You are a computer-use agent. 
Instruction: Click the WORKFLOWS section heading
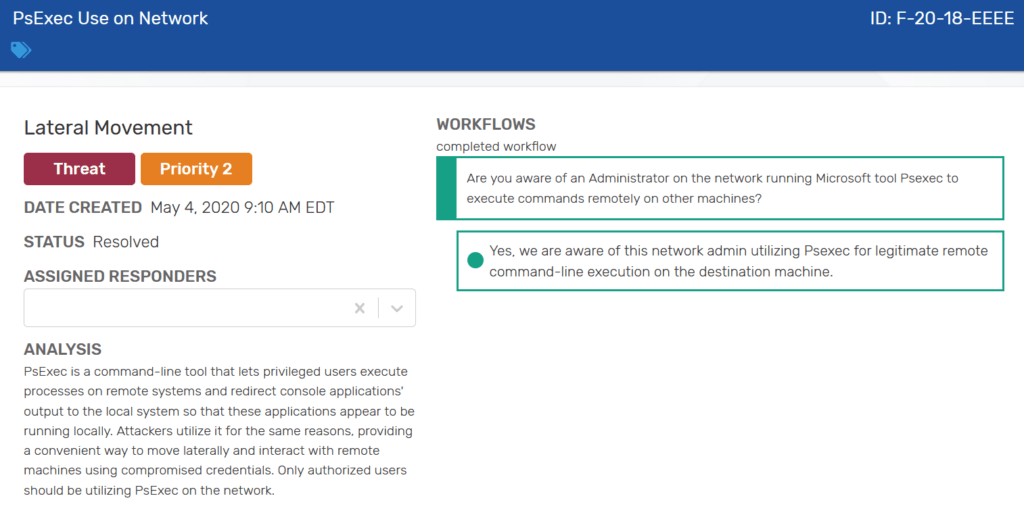(486, 125)
